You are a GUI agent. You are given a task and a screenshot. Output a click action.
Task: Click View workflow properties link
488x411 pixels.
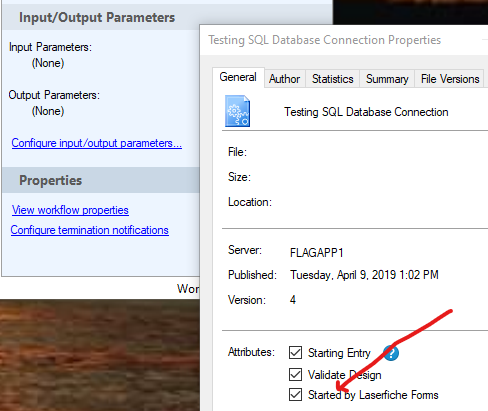point(70,210)
